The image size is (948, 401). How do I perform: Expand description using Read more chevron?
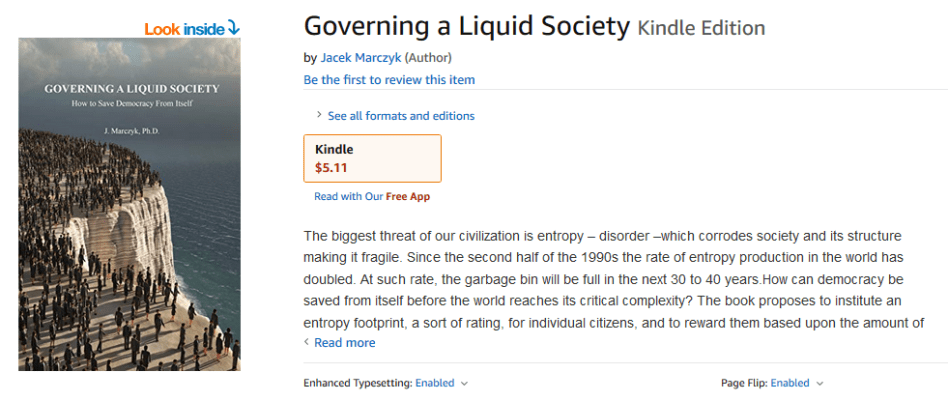(x=307, y=342)
